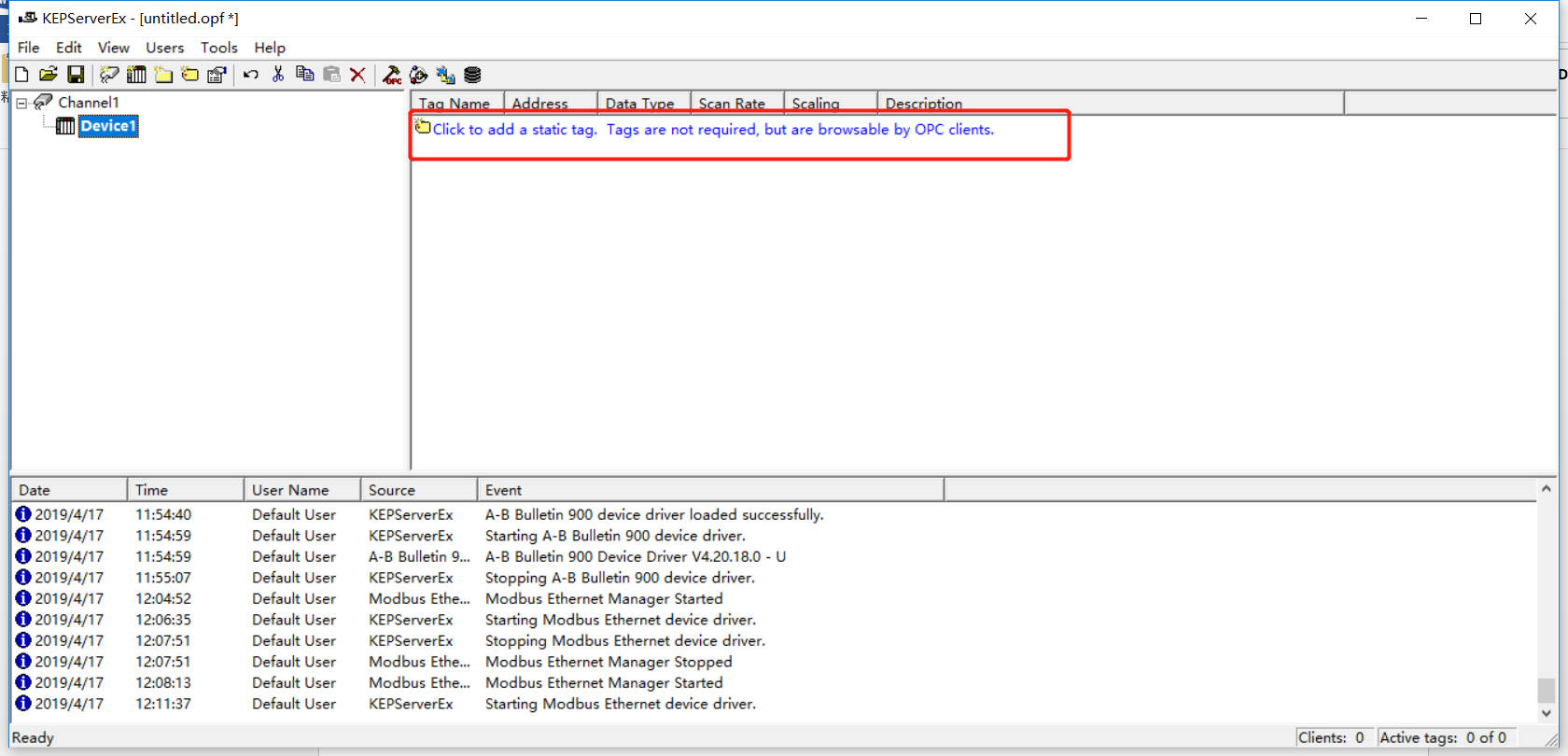Add a new device
The image size is (1568, 756).
(136, 75)
